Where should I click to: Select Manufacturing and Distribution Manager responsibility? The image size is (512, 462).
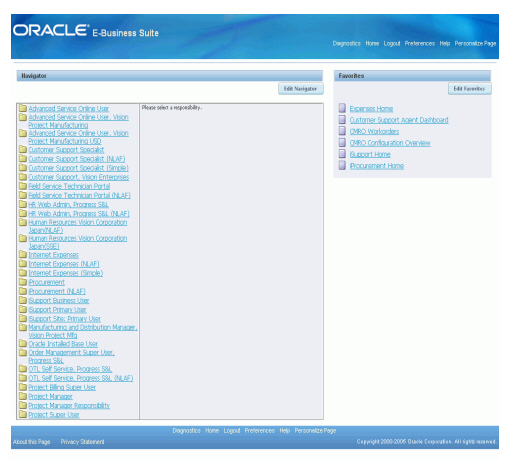pyautogui.click(x=83, y=331)
